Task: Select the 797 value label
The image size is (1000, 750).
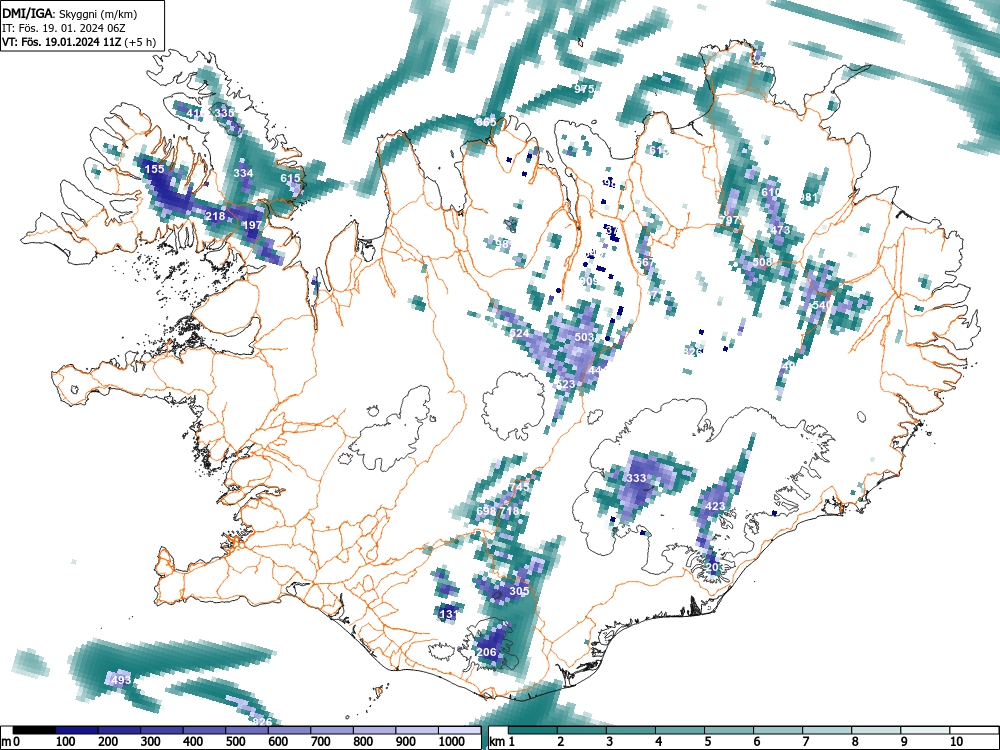Action: click(x=728, y=220)
